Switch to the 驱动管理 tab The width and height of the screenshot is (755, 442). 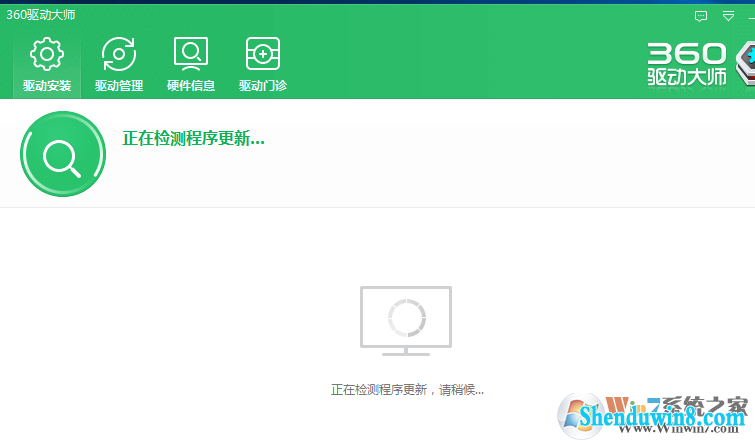point(119,64)
